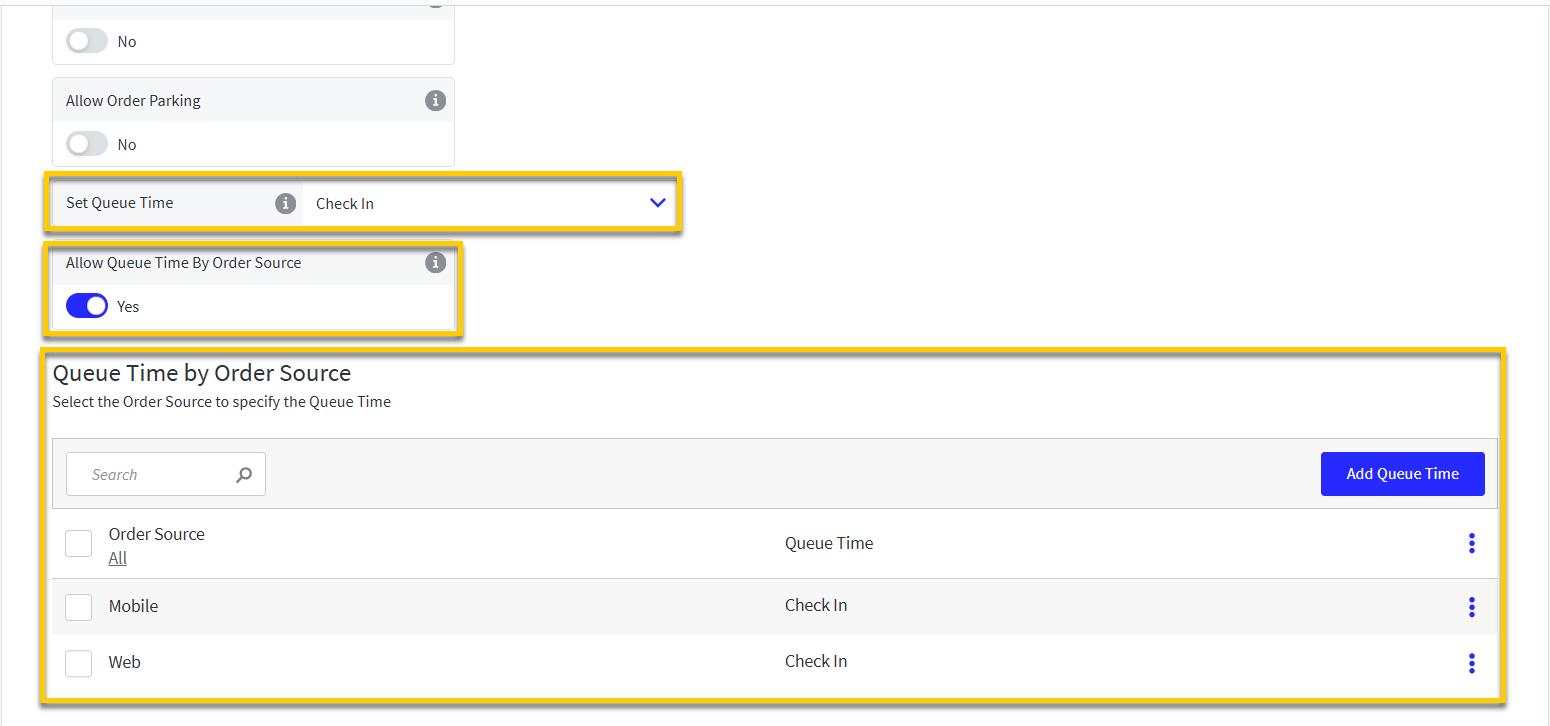Disable Allow Queue Time By Order Source toggle
1550x726 pixels.
[x=87, y=306]
